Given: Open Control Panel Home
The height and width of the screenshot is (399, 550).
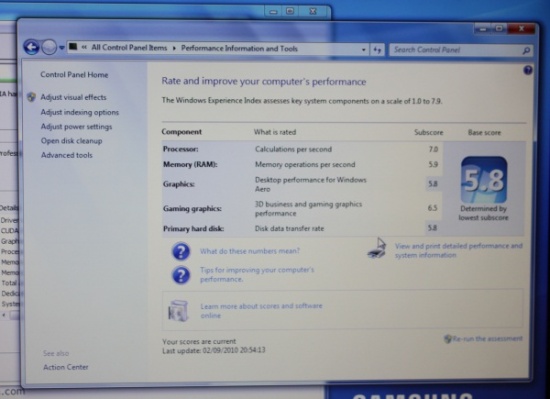Looking at the screenshot, I should pos(74,75).
